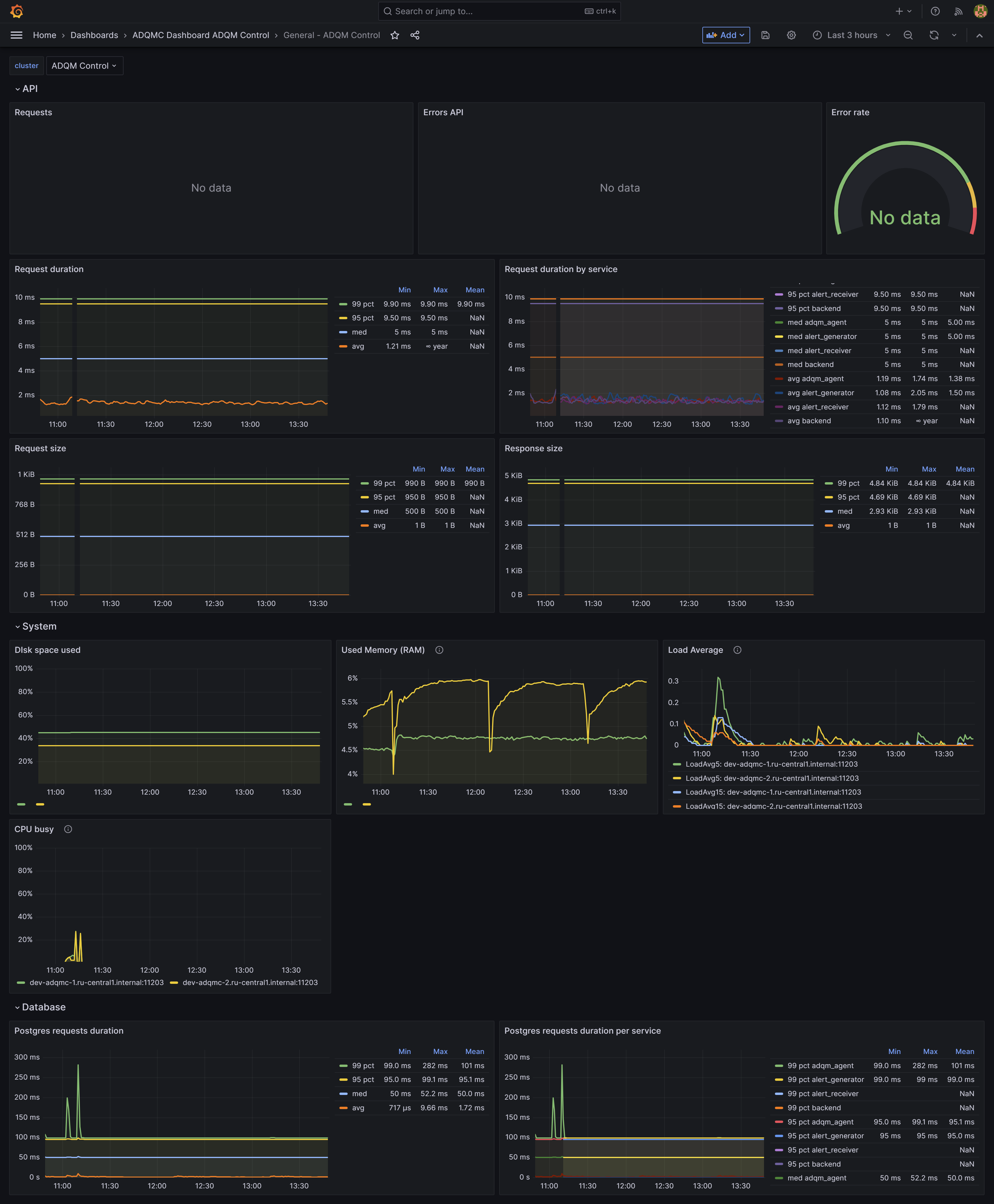Open dashboard settings
Viewport: 994px width, 1204px height.
coord(791,35)
